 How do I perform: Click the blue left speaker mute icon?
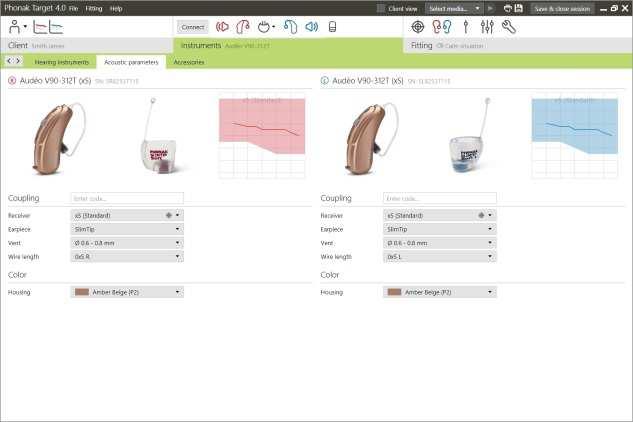[x=312, y=27]
